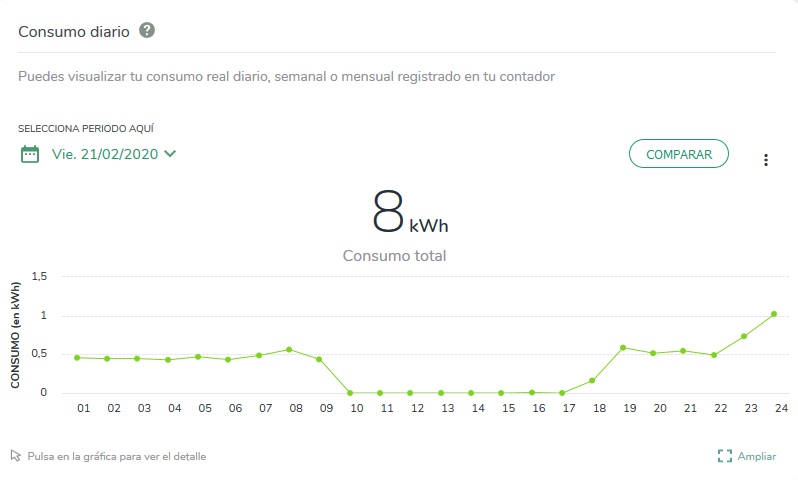Image resolution: width=798 pixels, height=480 pixels.
Task: Click the 8 kWh total consumption figure
Action: point(410,211)
